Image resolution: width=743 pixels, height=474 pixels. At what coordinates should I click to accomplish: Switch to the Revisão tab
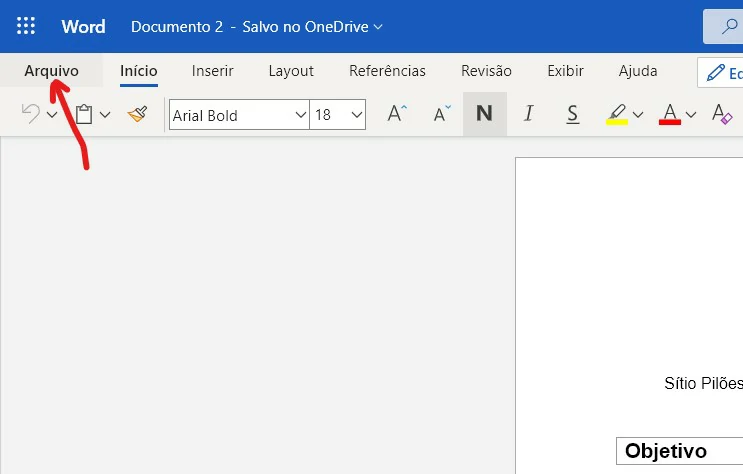[x=486, y=71]
